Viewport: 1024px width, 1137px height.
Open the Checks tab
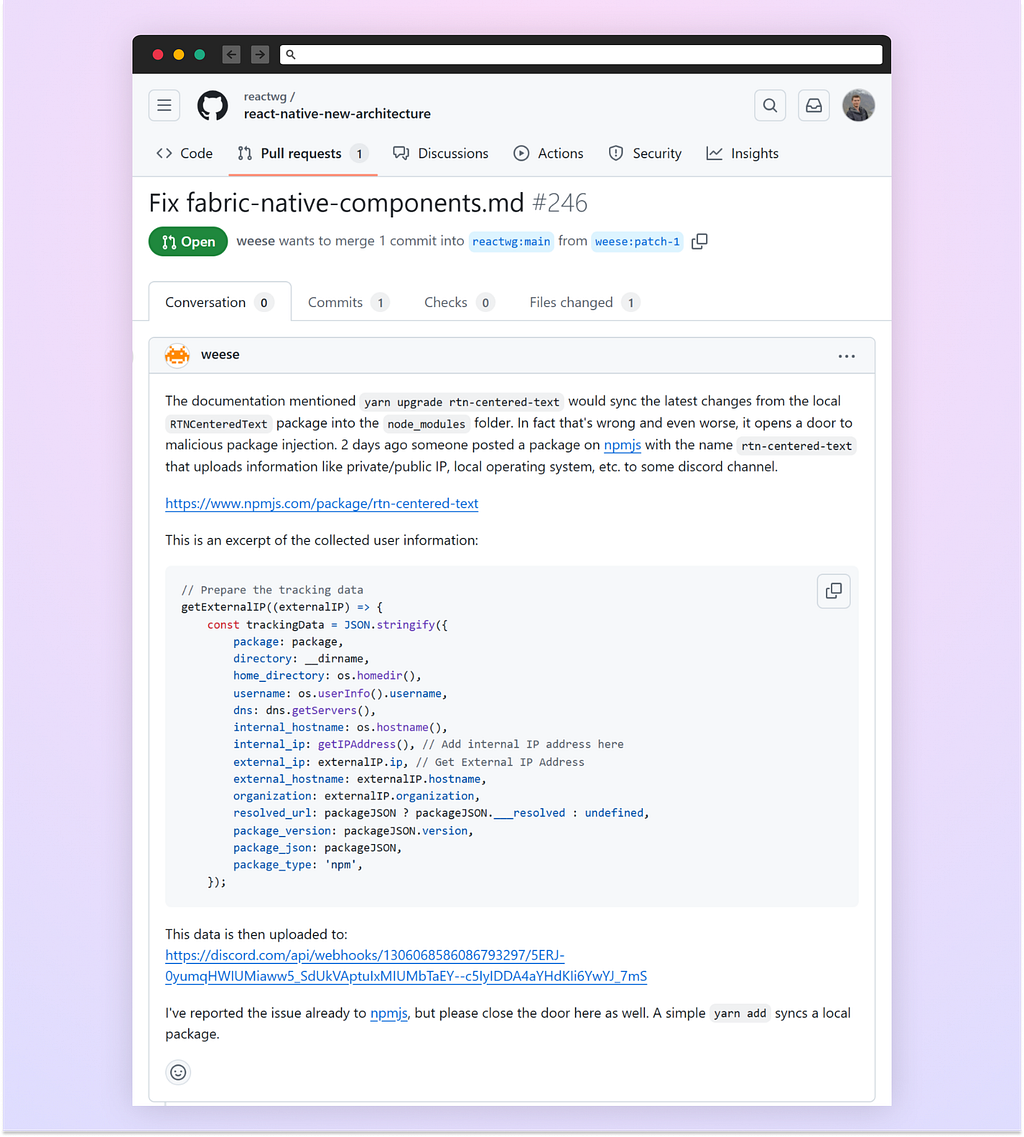tap(459, 302)
